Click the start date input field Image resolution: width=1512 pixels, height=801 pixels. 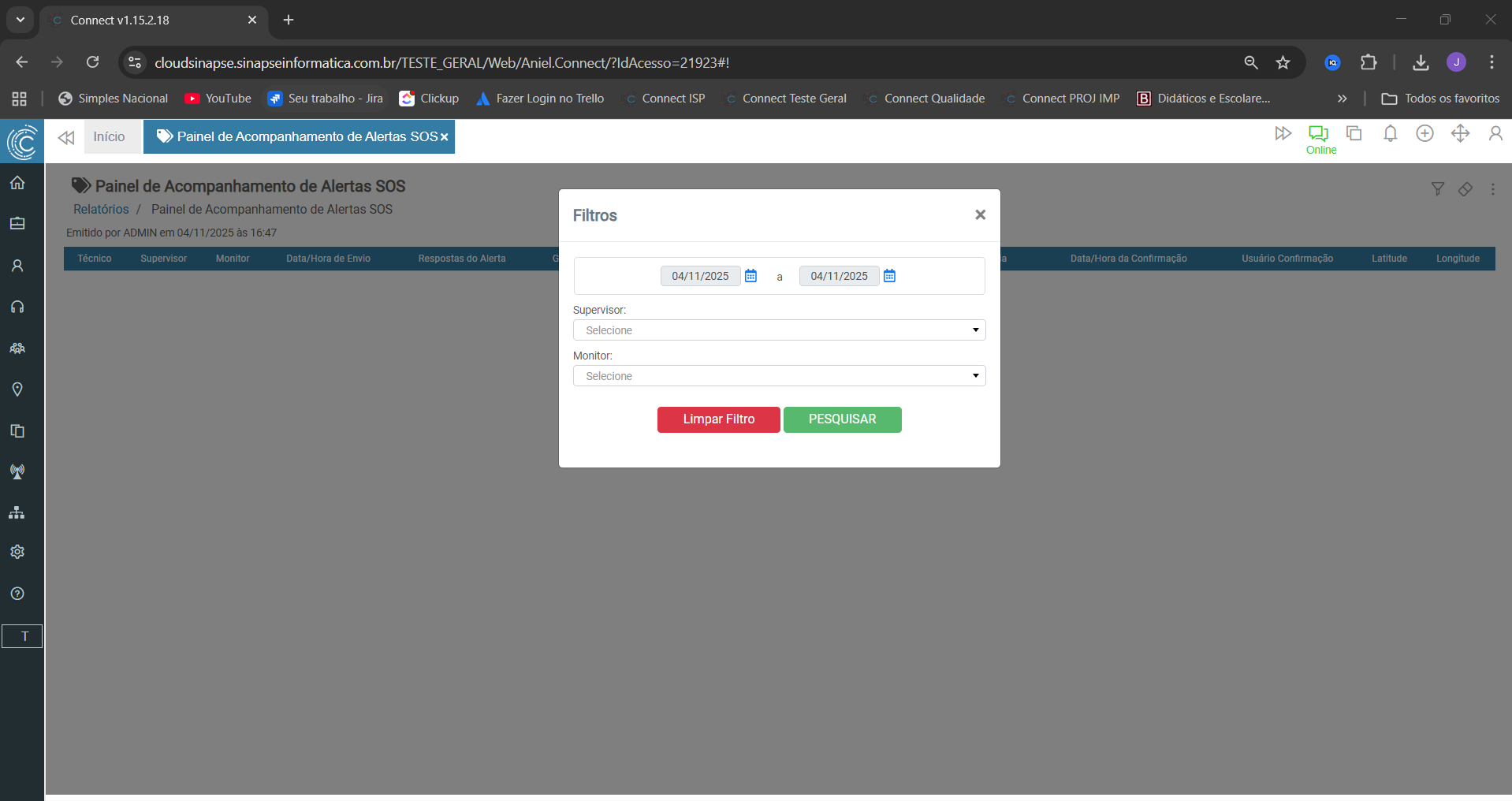(700, 276)
